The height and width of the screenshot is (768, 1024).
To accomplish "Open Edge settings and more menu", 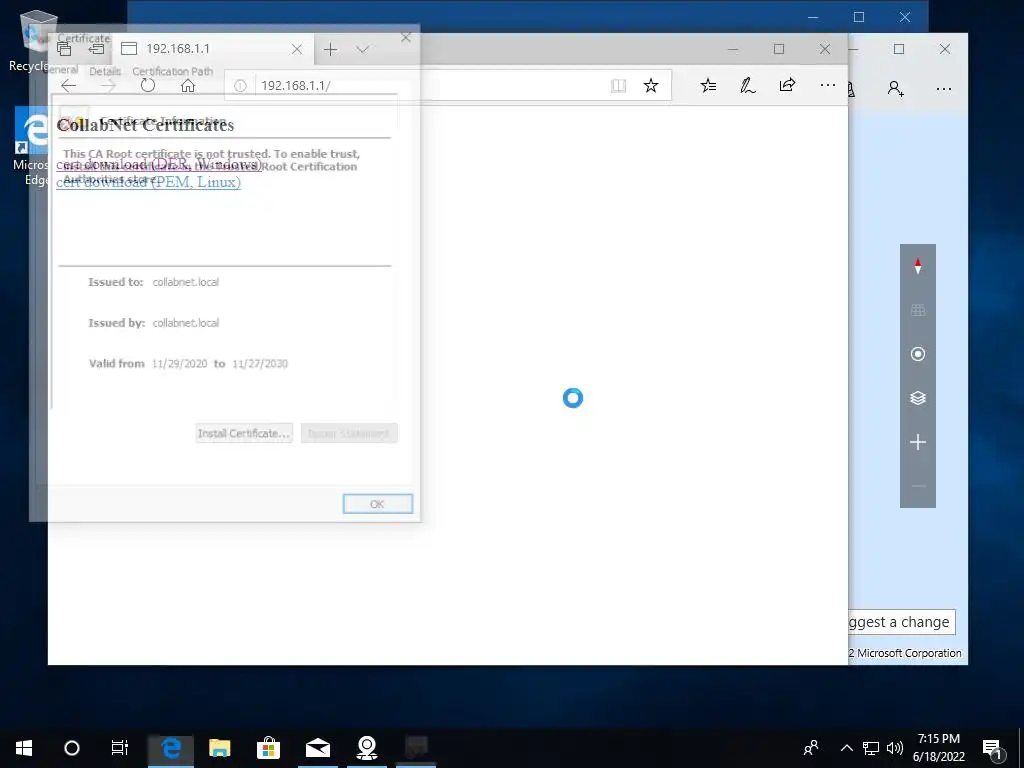I will 827,86.
